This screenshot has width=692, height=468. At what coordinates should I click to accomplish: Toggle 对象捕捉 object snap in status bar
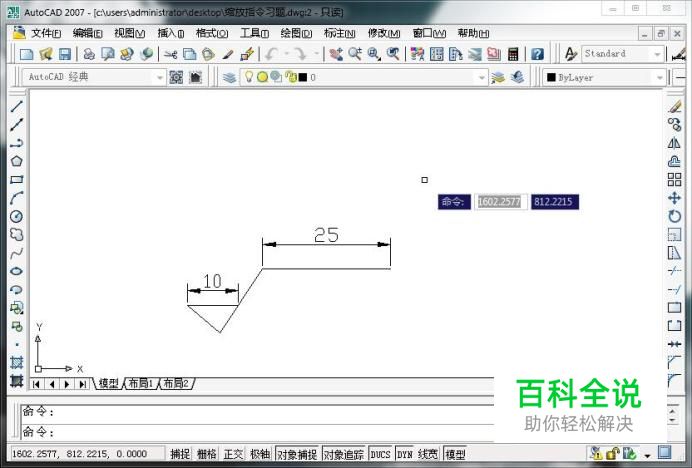tap(297, 454)
